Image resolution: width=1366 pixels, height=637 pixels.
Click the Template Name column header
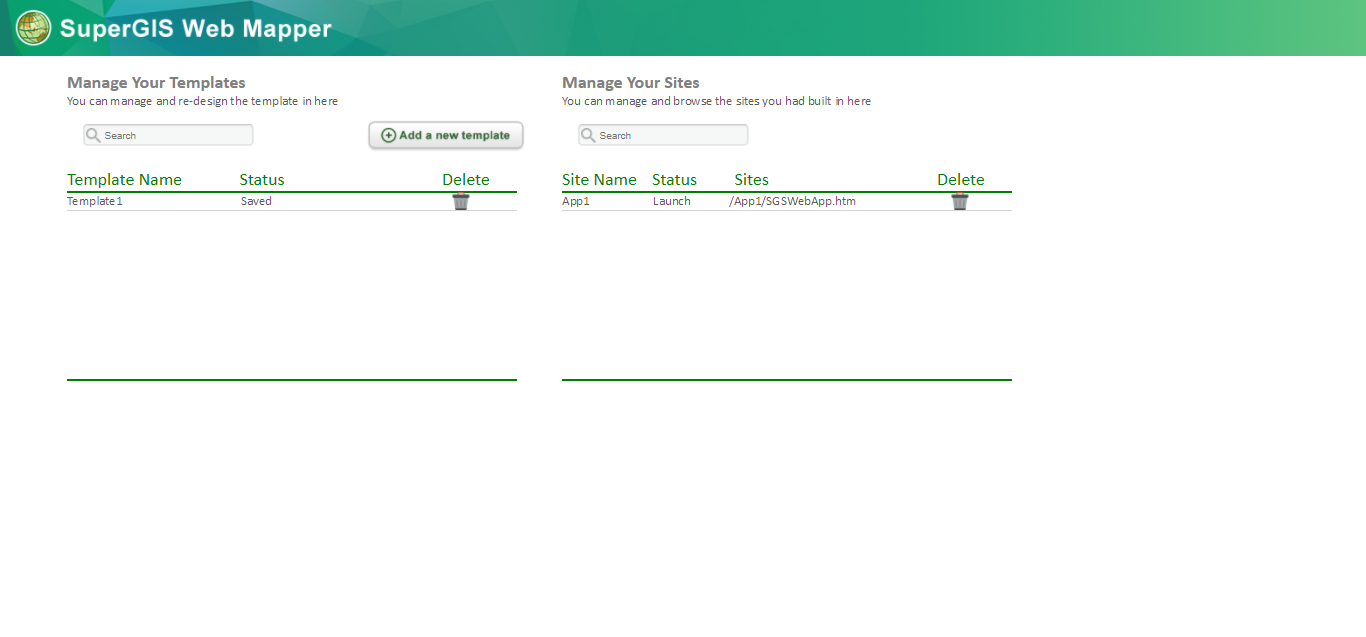tap(124, 180)
